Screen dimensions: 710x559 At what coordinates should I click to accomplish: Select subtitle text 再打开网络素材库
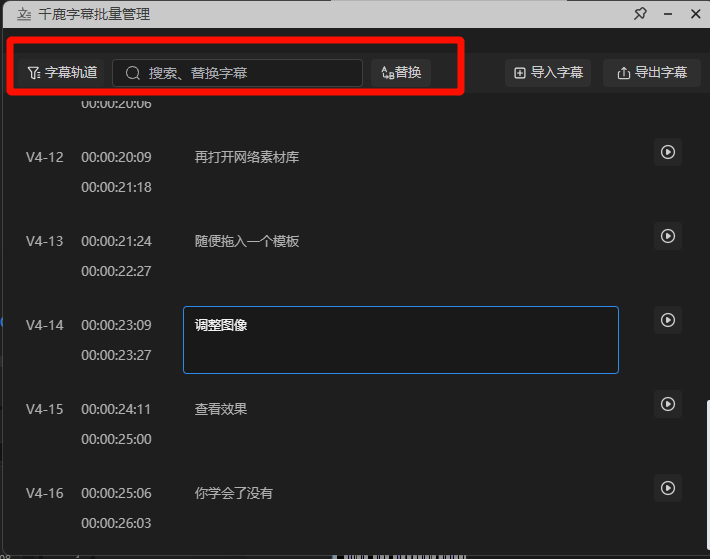point(247,157)
